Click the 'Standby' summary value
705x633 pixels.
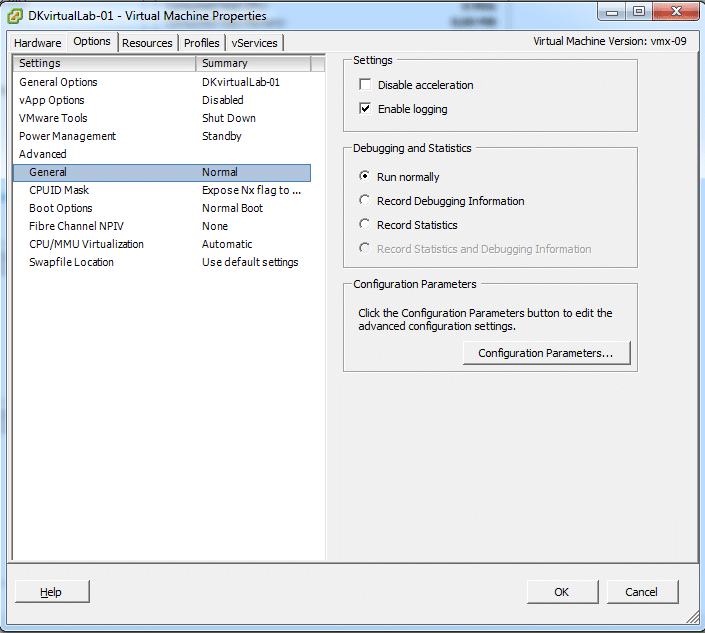pos(222,136)
